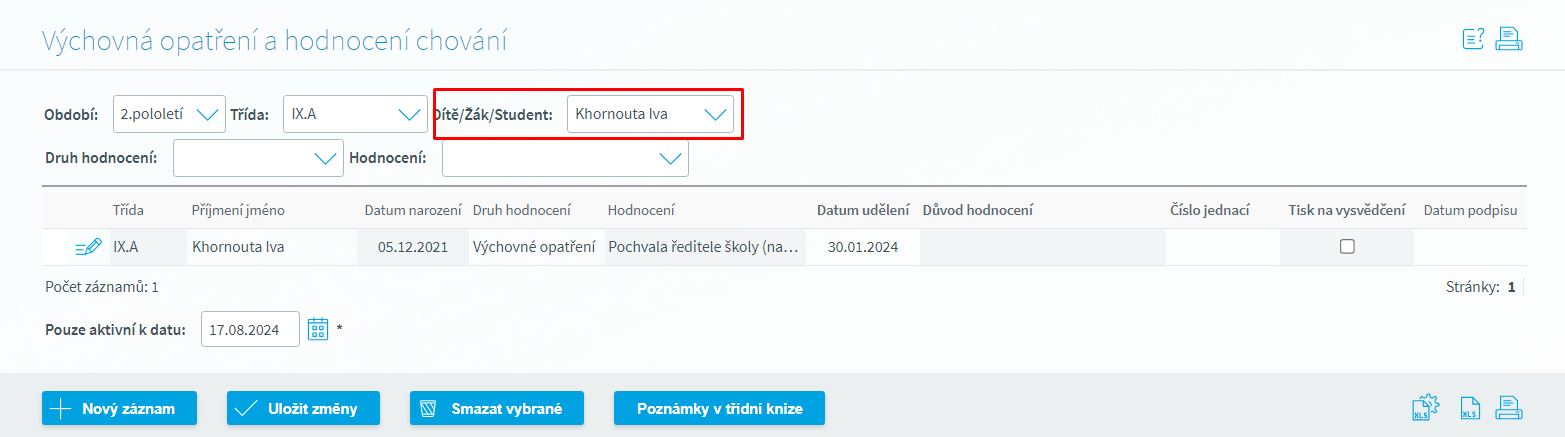This screenshot has height=437, width=1565.
Task: Open the Dítě/Žák/Student dropdown
Action: [650, 114]
